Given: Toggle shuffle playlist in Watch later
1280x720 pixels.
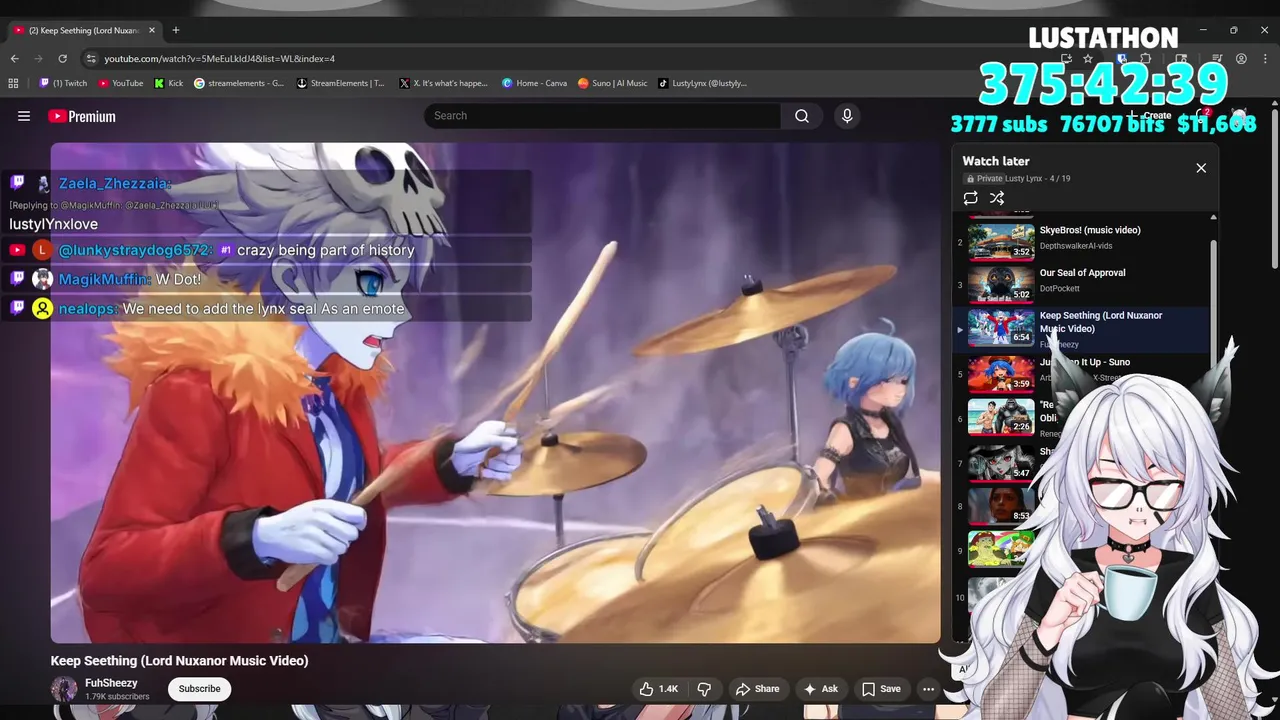Looking at the screenshot, I should tap(997, 198).
